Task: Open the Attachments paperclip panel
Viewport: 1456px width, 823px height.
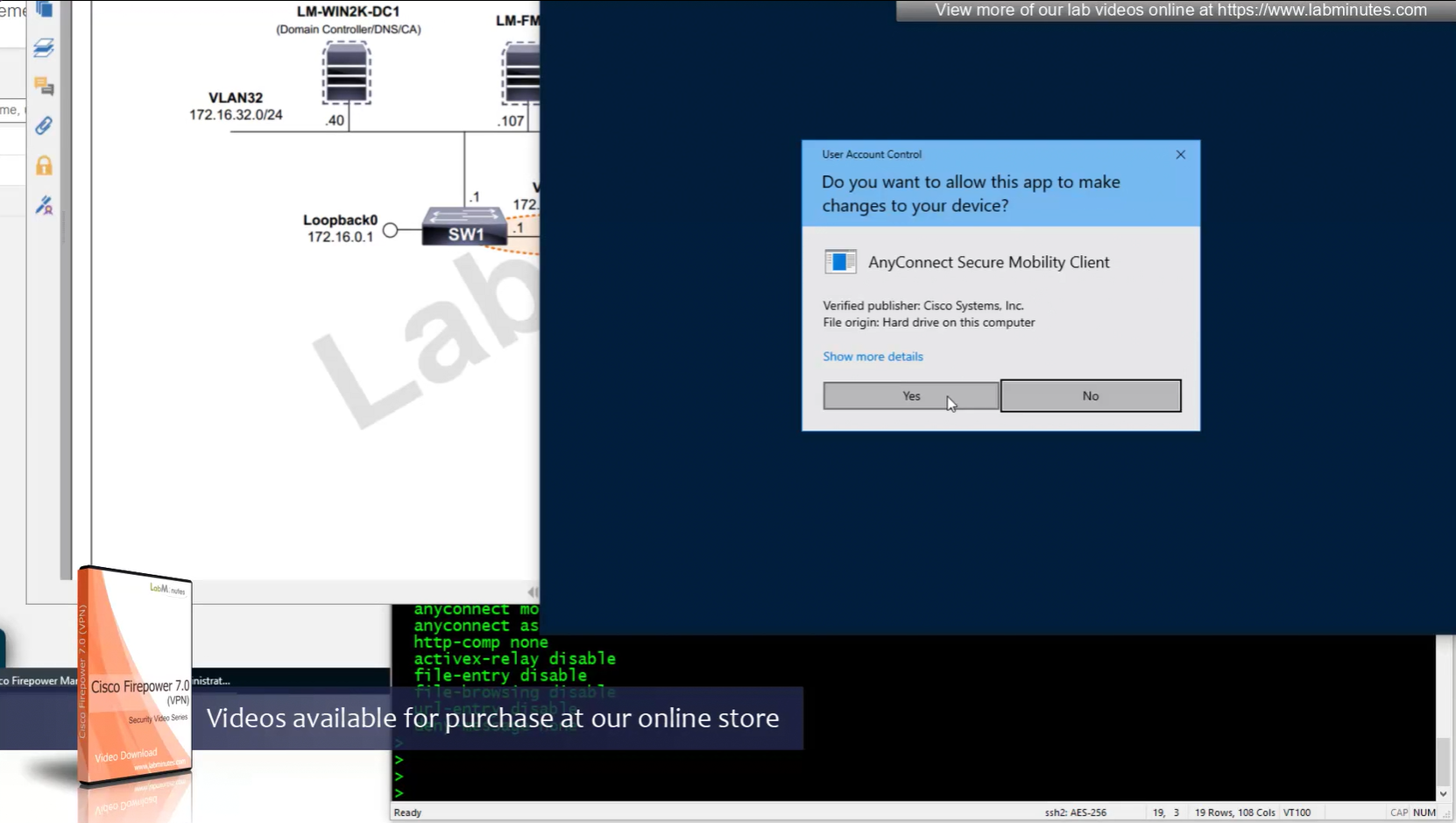Action: (44, 125)
